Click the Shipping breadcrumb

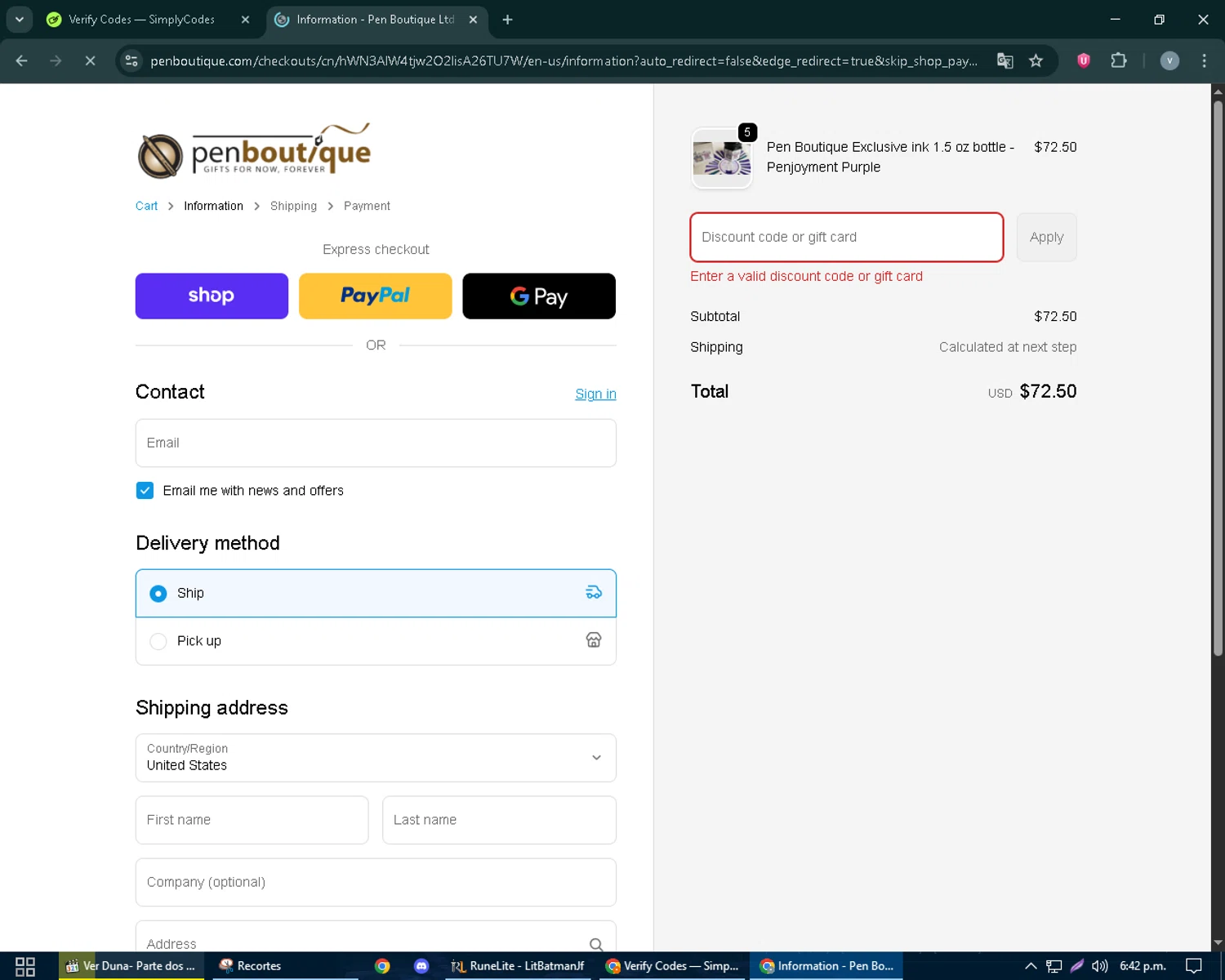click(x=293, y=206)
